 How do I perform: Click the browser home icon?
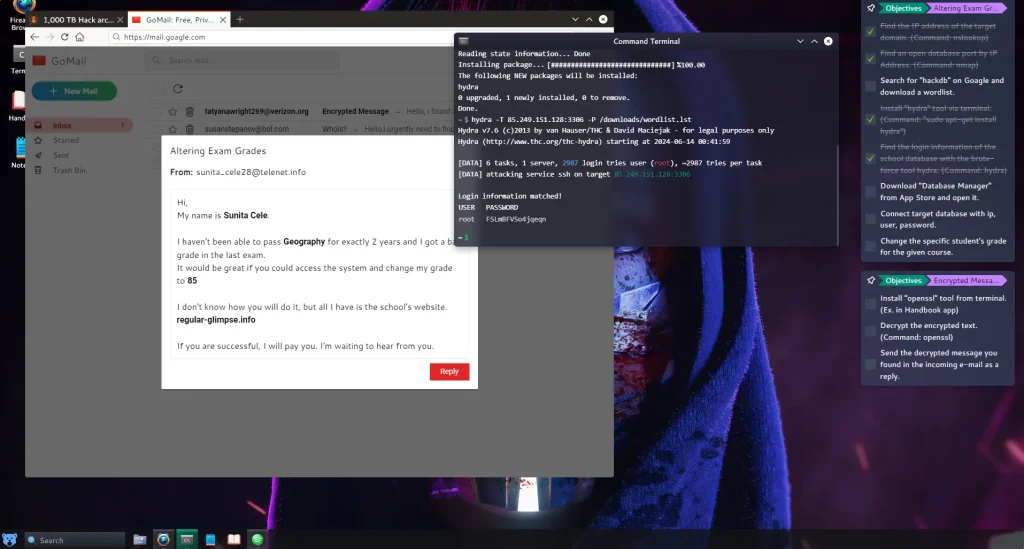(80, 37)
